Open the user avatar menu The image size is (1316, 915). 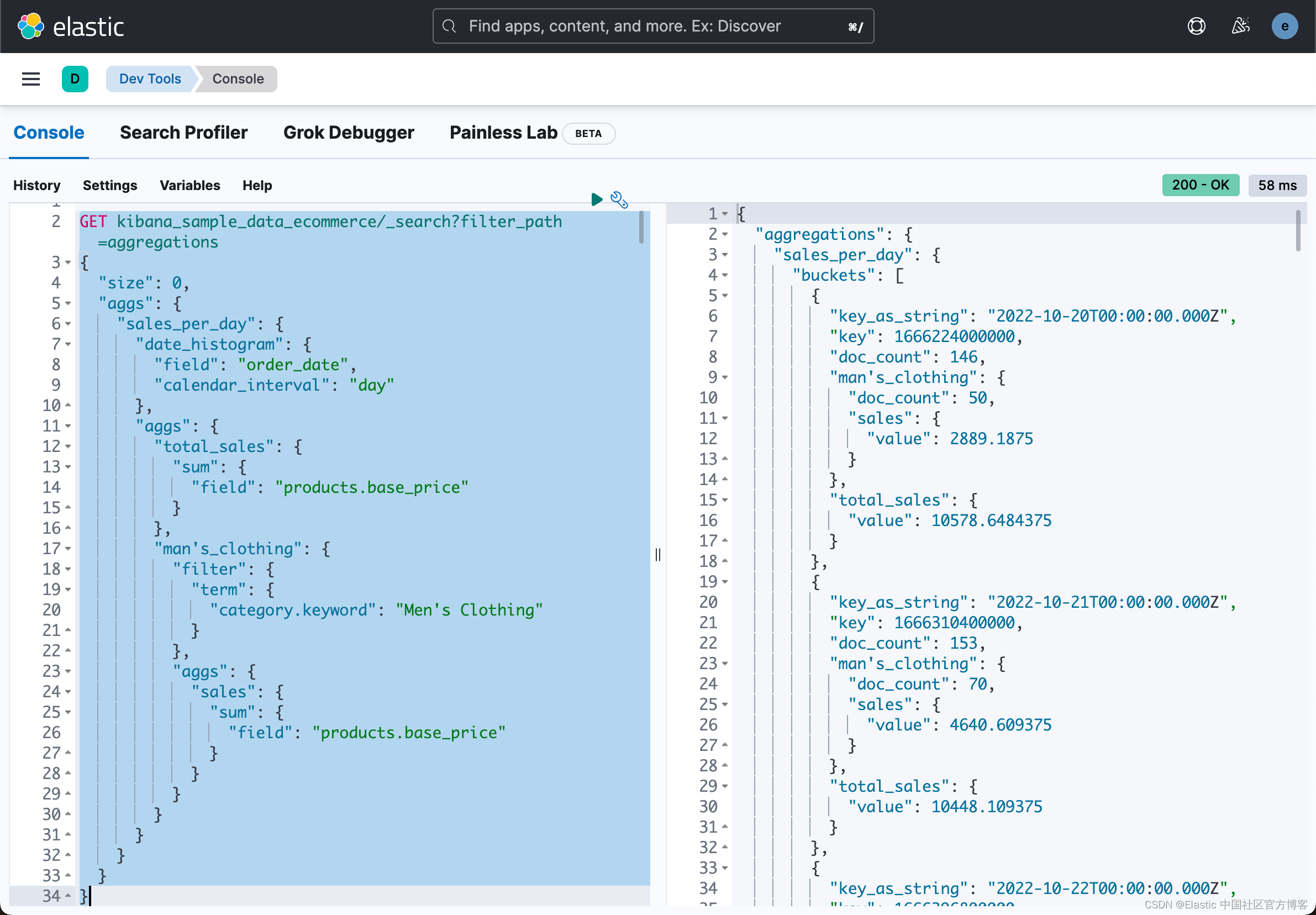pyautogui.click(x=1285, y=27)
